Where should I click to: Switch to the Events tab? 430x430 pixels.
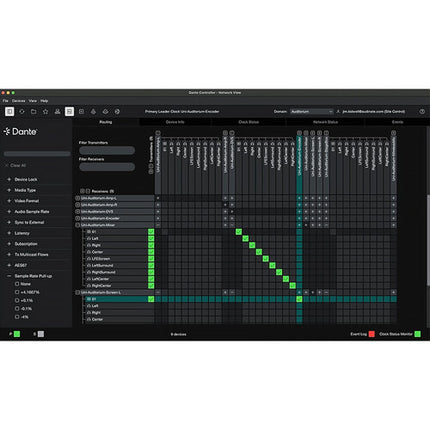pos(397,122)
